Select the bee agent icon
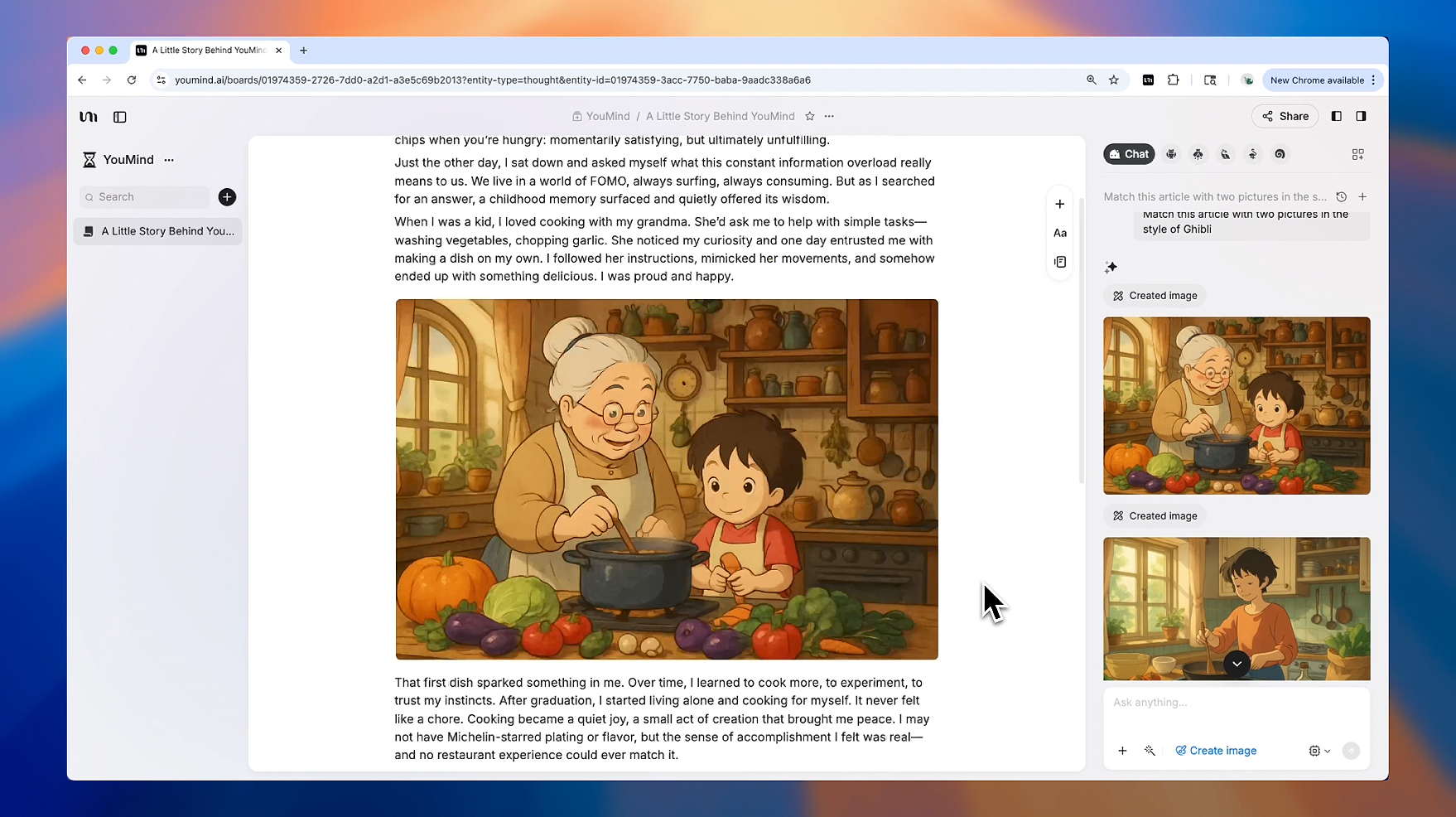The image size is (1456, 817). (1198, 154)
